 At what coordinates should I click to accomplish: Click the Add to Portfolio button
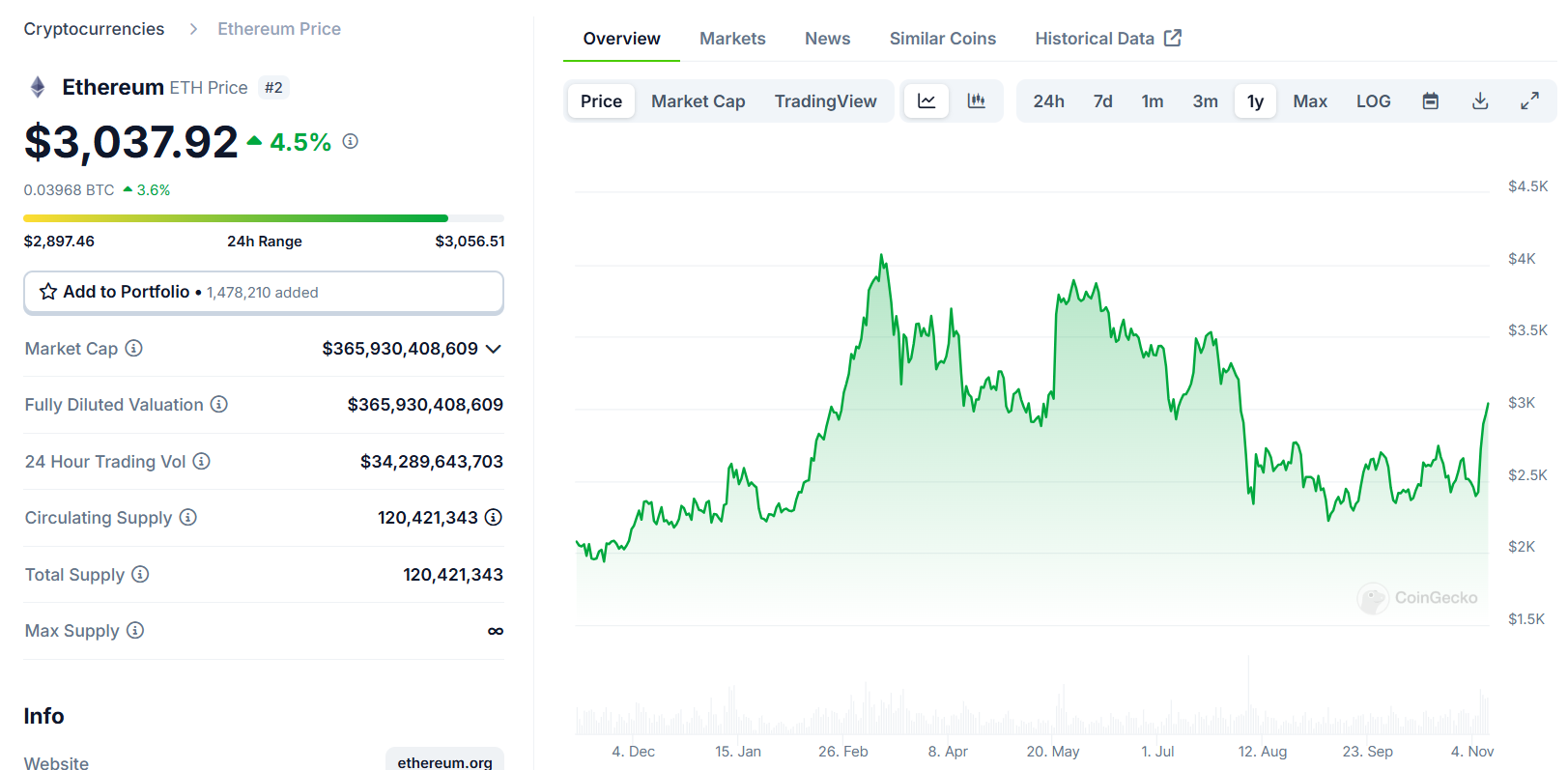(264, 292)
